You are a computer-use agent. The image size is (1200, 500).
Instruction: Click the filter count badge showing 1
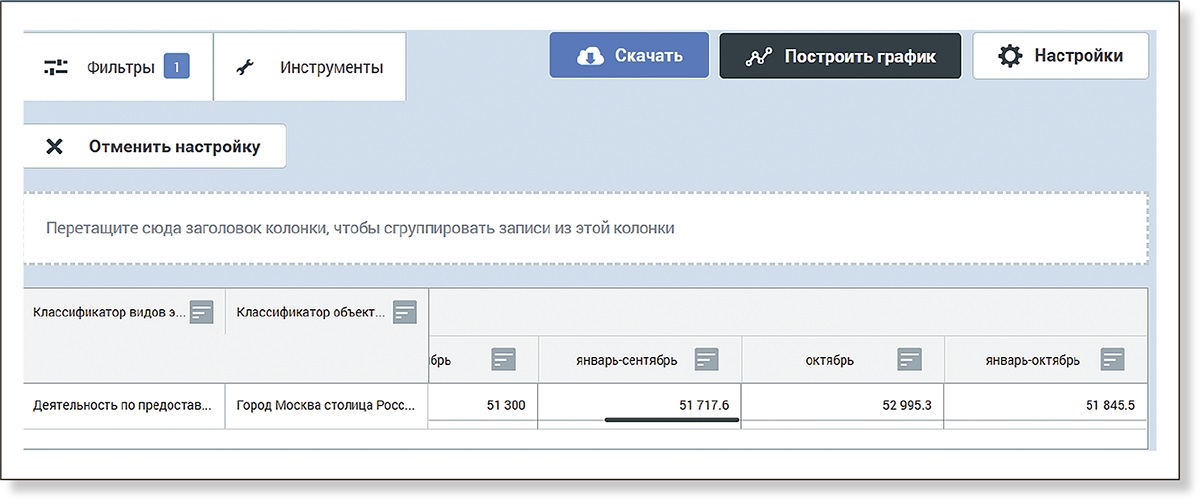(x=176, y=68)
